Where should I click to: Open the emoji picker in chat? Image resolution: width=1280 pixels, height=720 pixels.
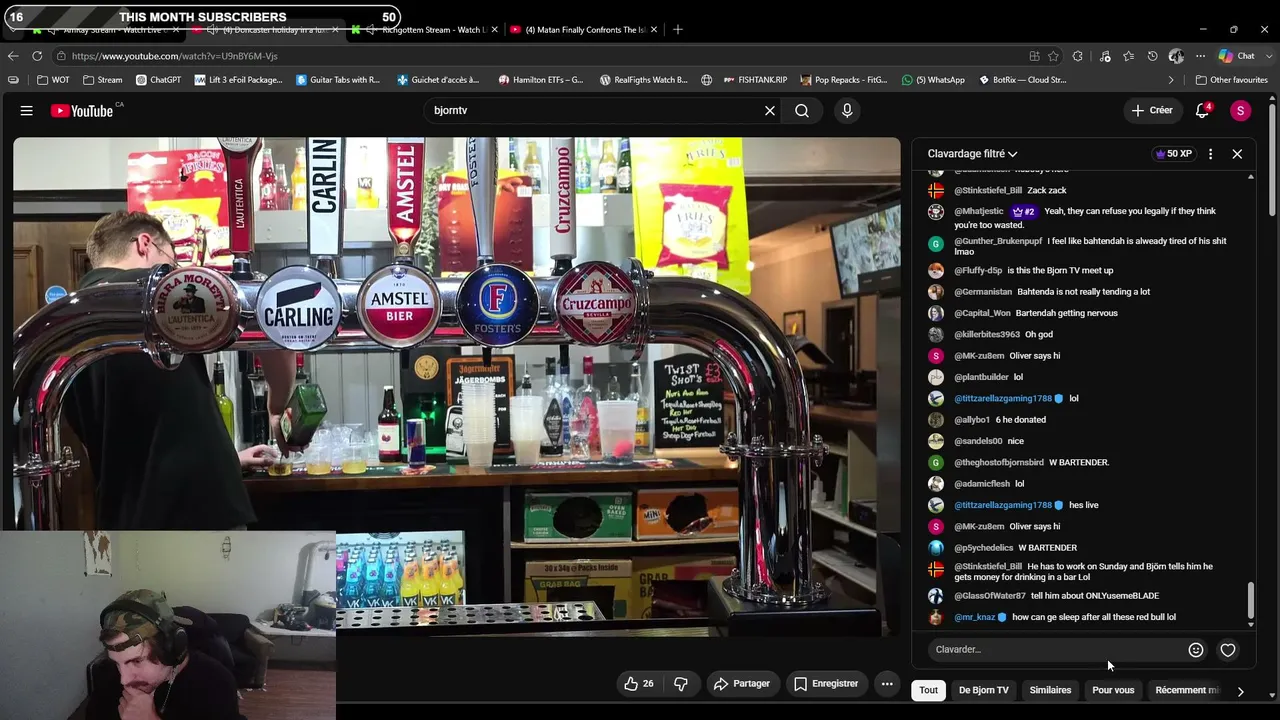(1196, 650)
